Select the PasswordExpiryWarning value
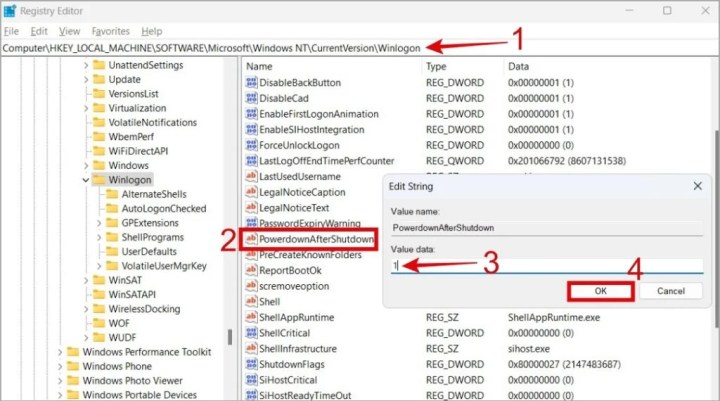720x401 pixels. tap(309, 223)
